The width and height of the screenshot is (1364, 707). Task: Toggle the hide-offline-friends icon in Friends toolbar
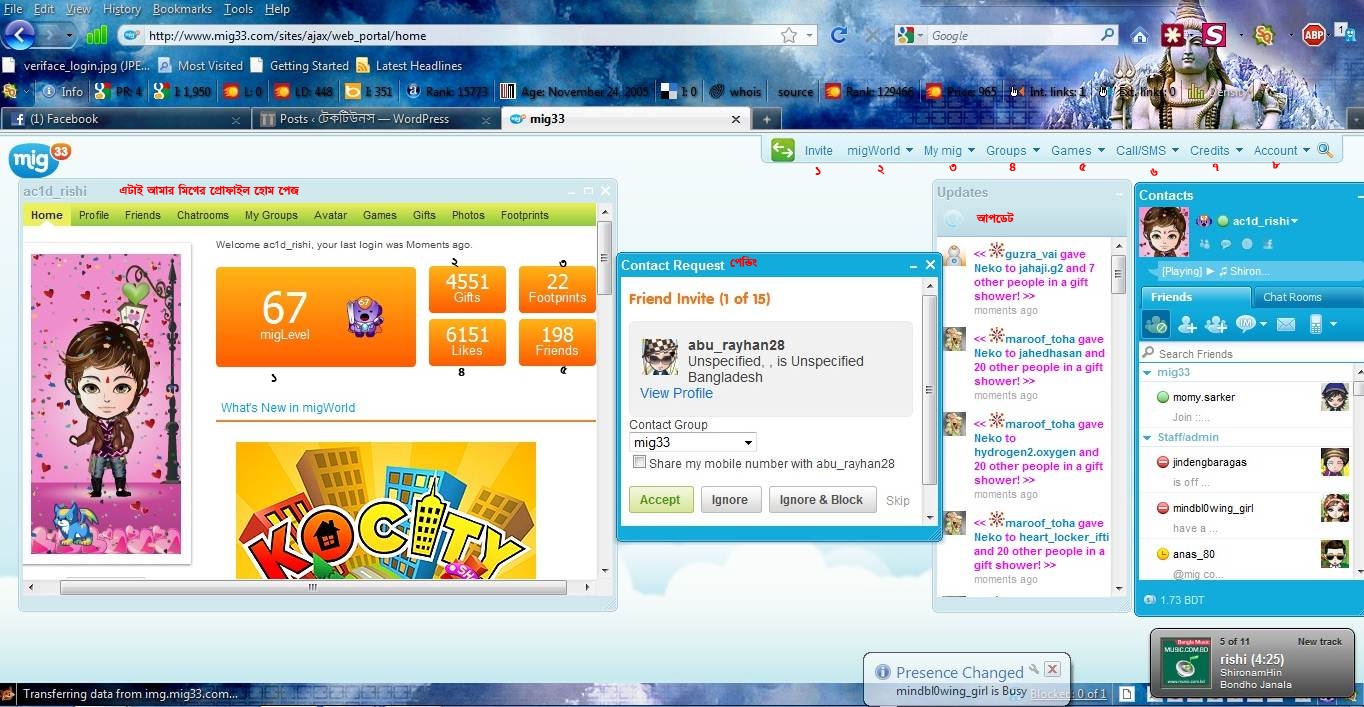pos(1156,324)
